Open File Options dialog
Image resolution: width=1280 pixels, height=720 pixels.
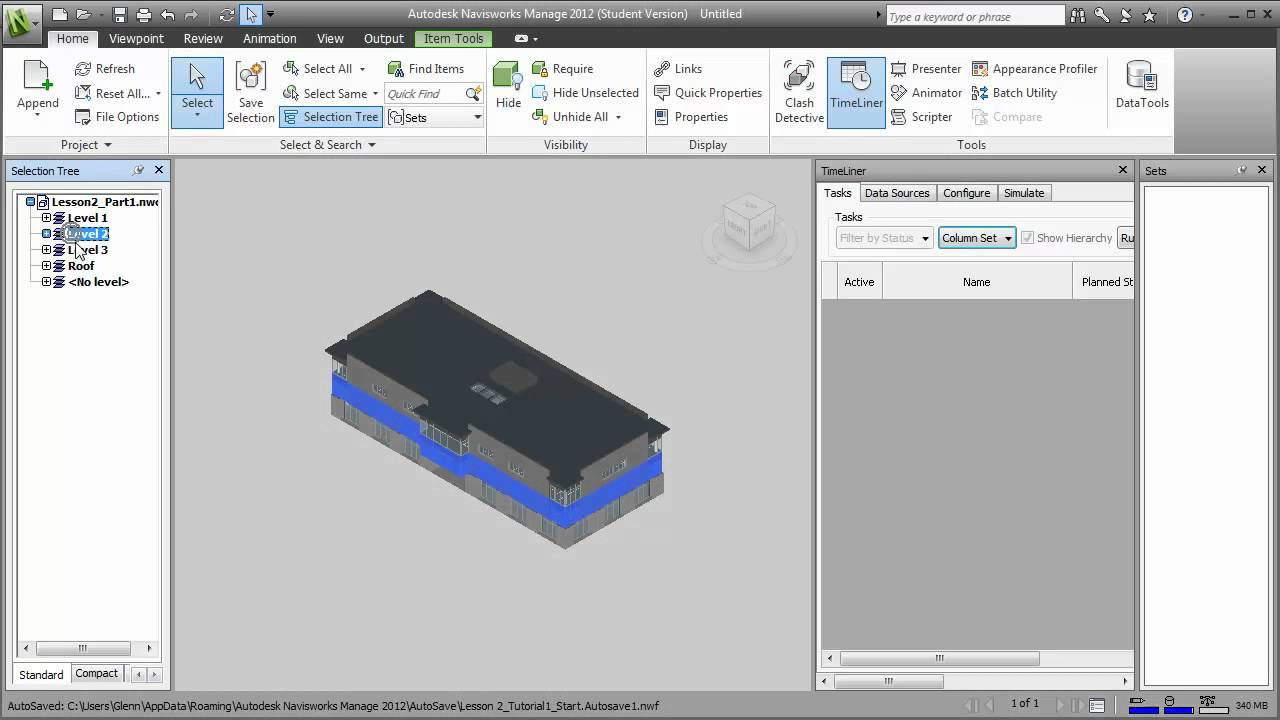[116, 117]
